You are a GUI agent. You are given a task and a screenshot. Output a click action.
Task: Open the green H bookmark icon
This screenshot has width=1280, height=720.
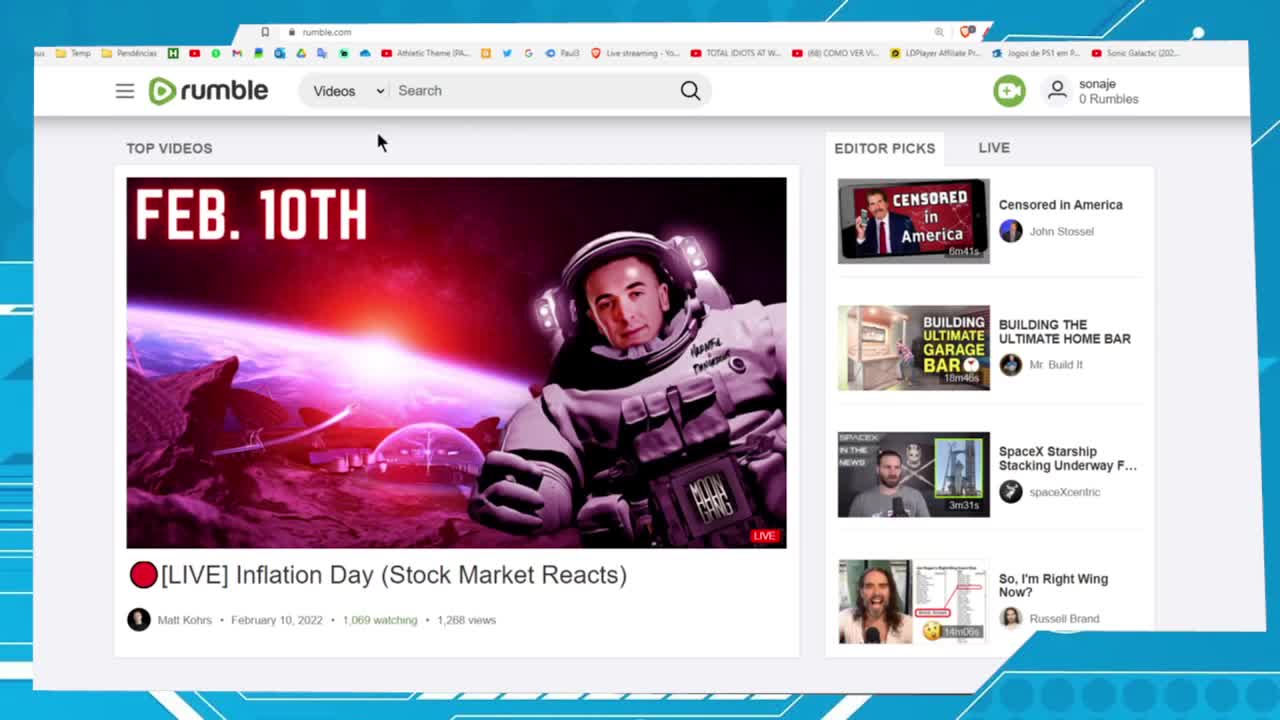pos(173,53)
